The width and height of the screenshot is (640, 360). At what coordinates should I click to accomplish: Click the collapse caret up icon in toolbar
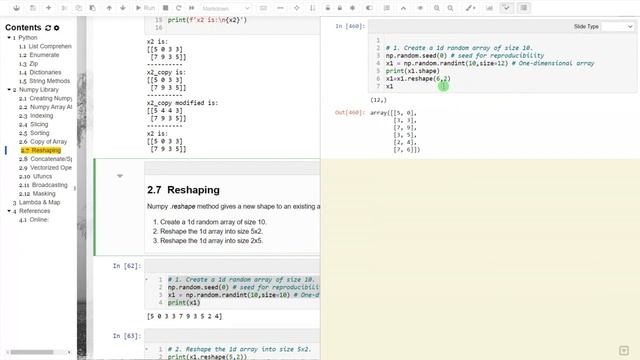[x=403, y=8]
